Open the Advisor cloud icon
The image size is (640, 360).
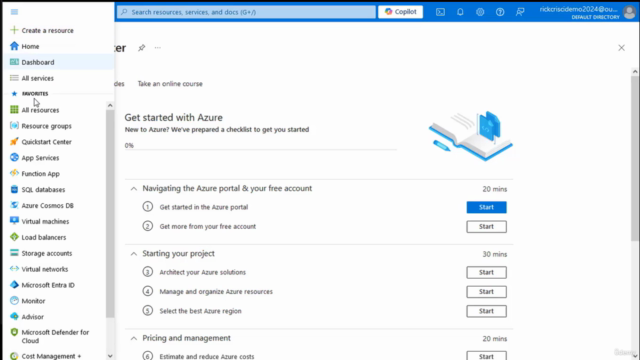coord(14,316)
